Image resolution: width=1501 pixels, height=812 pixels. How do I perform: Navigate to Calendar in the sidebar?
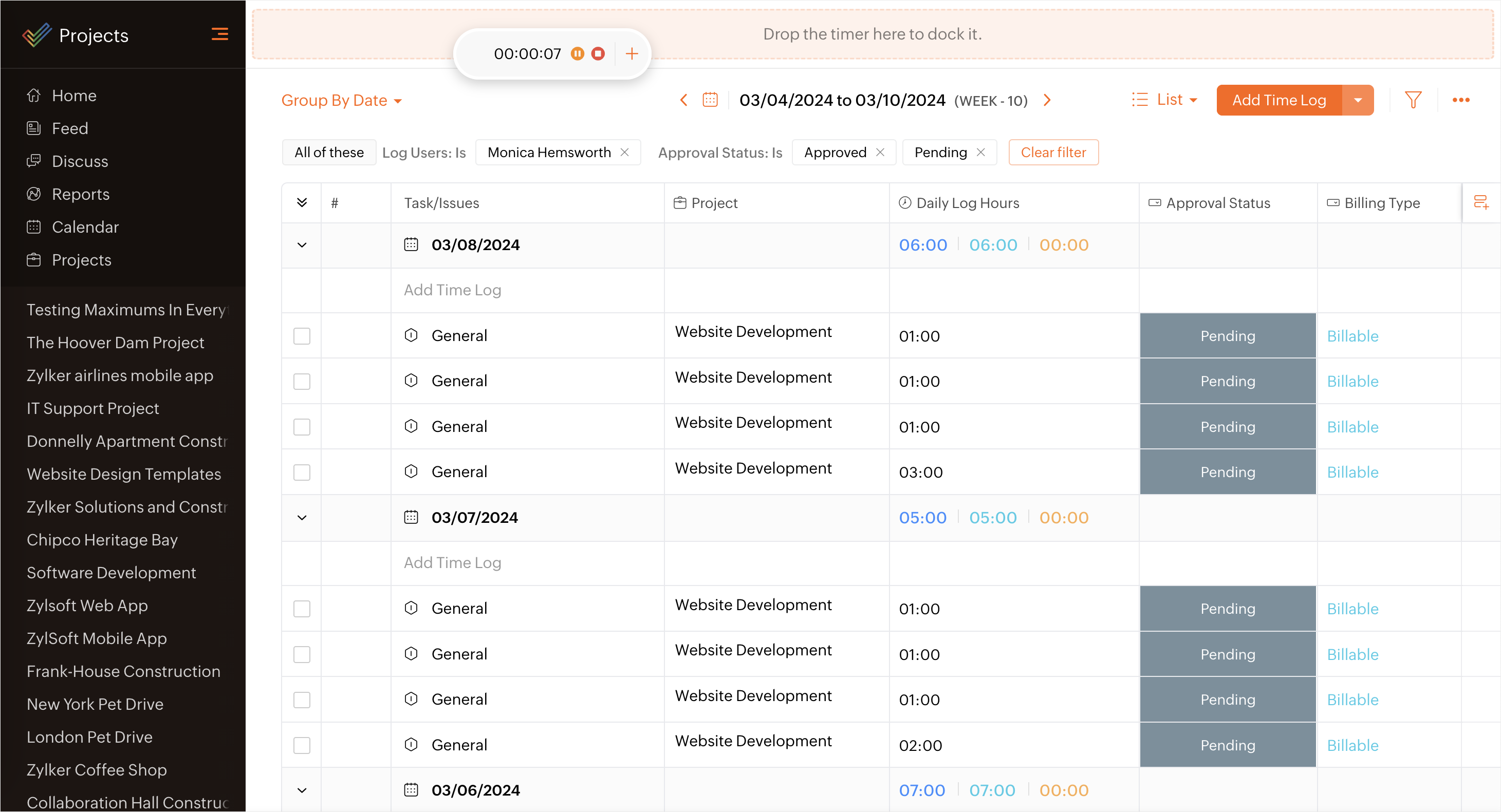(x=85, y=226)
